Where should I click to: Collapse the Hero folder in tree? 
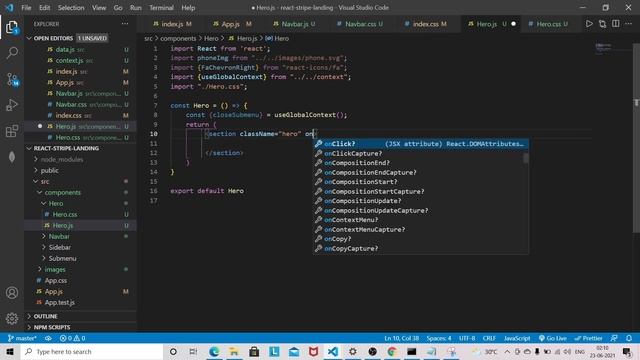coord(56,204)
